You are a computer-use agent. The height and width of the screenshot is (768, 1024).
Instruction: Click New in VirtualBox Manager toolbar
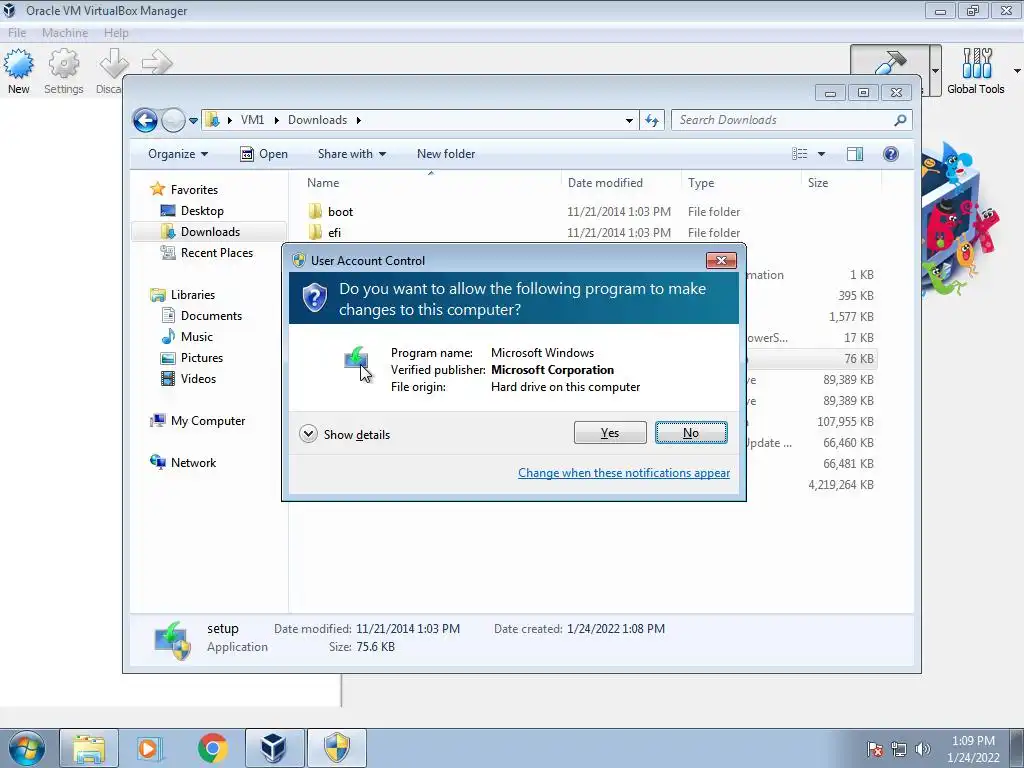[x=18, y=72]
